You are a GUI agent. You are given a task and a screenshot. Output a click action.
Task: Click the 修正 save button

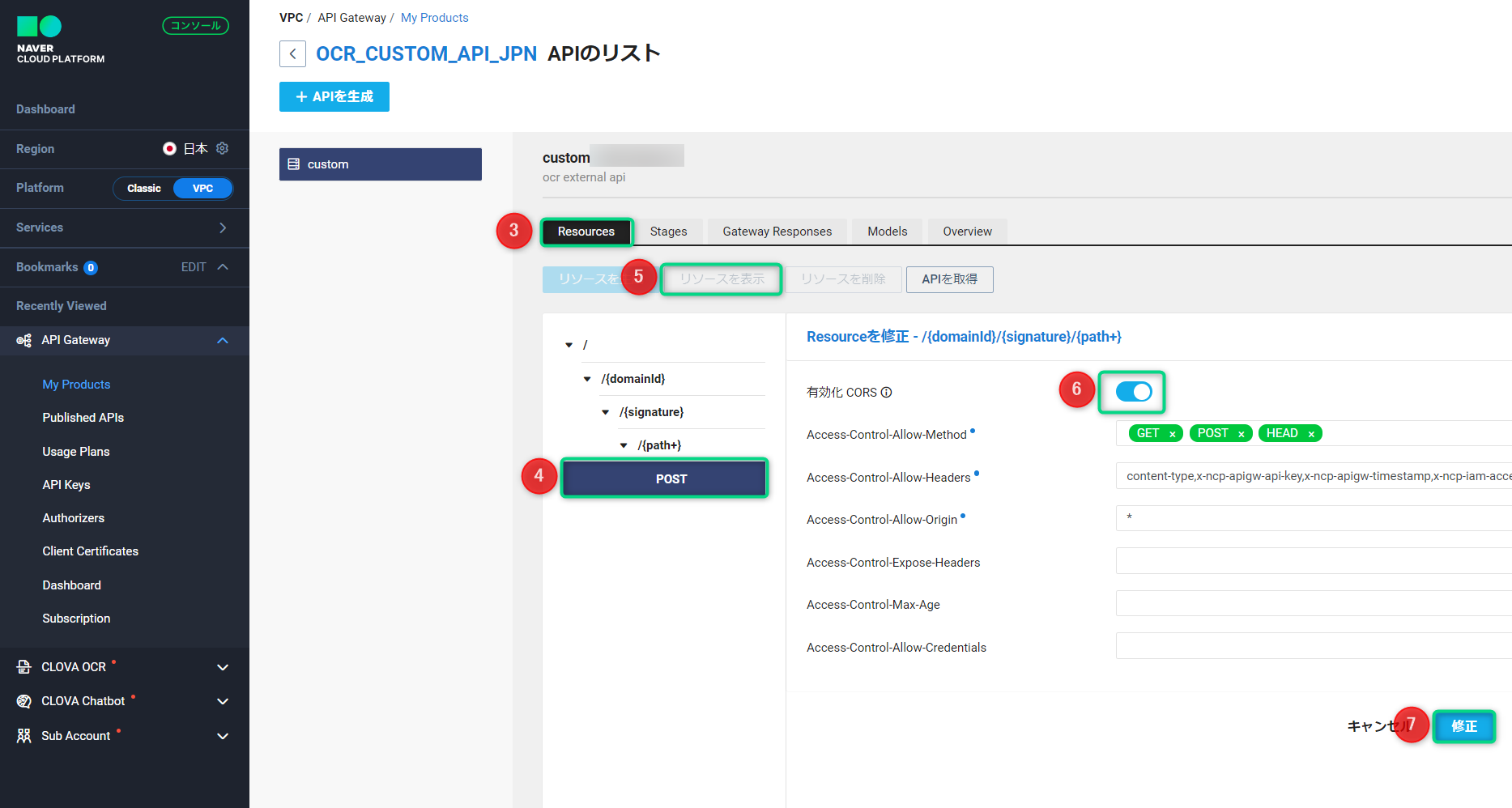(1463, 726)
